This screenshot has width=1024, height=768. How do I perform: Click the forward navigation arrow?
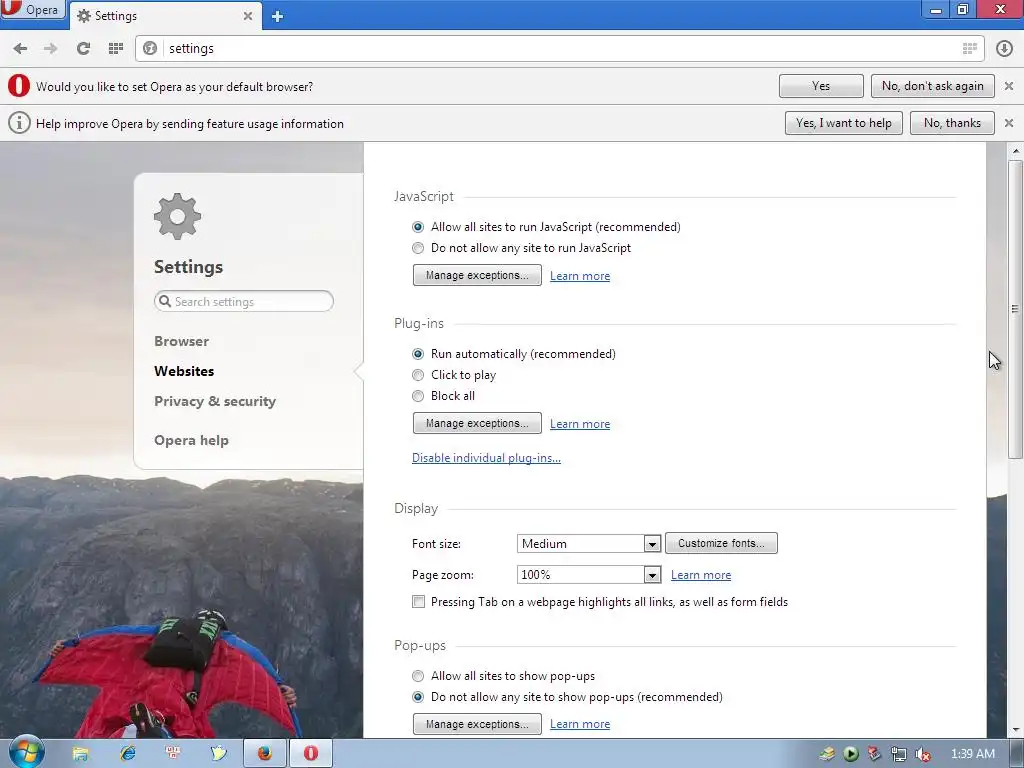coord(51,48)
